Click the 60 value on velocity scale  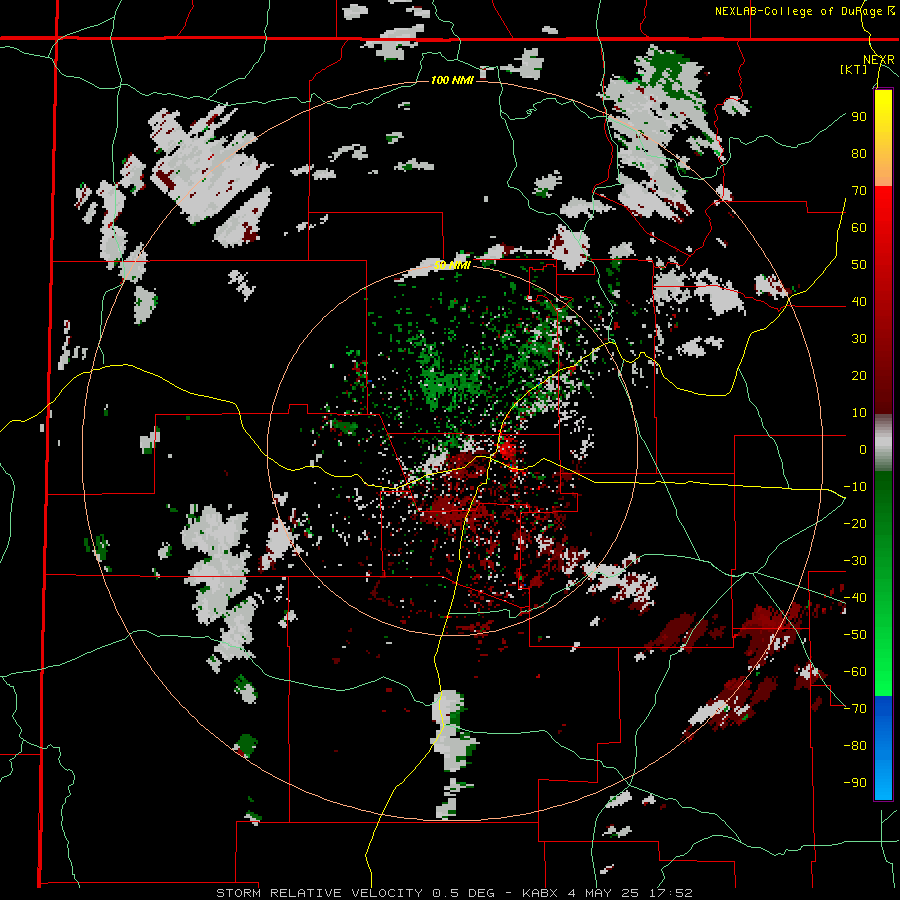coord(859,228)
